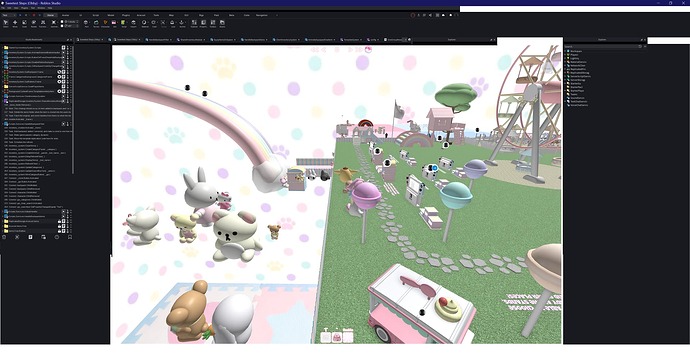This screenshot has width=690, height=362.
Task: Open the File menu
Action: coord(3,8)
